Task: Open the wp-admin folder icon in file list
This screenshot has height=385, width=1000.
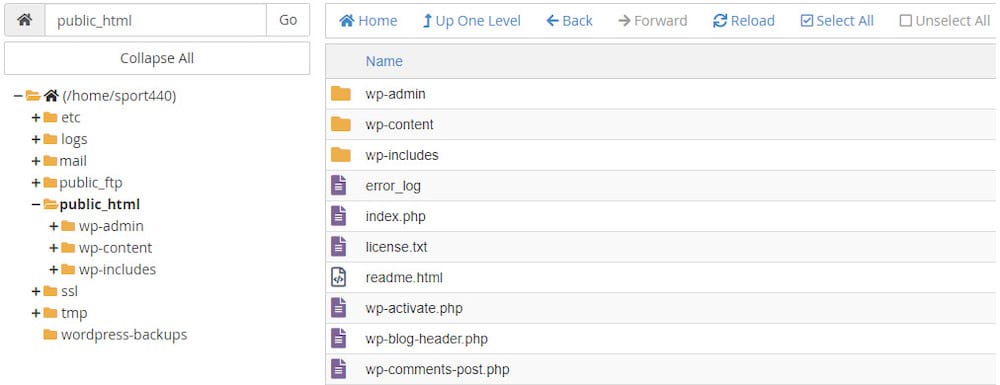Action: click(x=341, y=94)
